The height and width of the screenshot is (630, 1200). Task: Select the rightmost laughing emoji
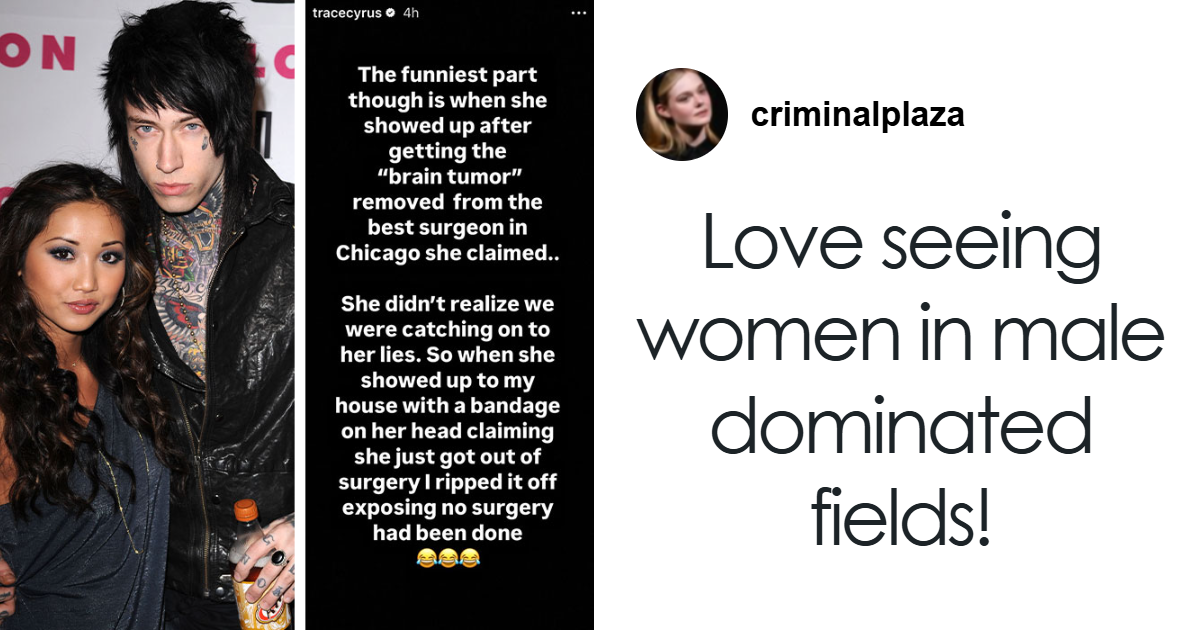tap(470, 557)
